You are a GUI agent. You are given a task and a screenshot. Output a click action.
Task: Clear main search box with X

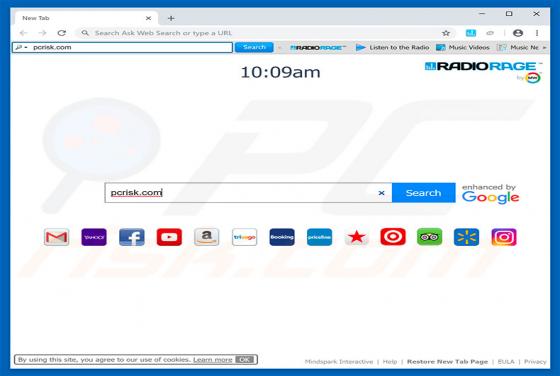click(x=381, y=193)
